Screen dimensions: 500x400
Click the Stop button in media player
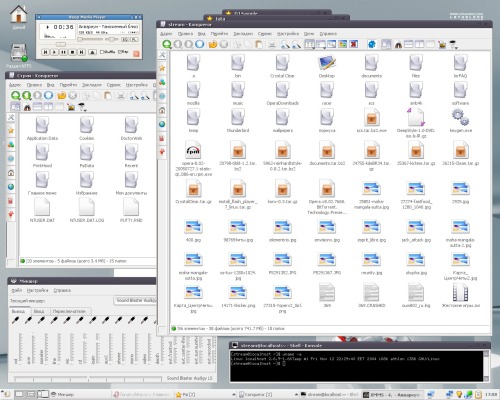(x=72, y=52)
